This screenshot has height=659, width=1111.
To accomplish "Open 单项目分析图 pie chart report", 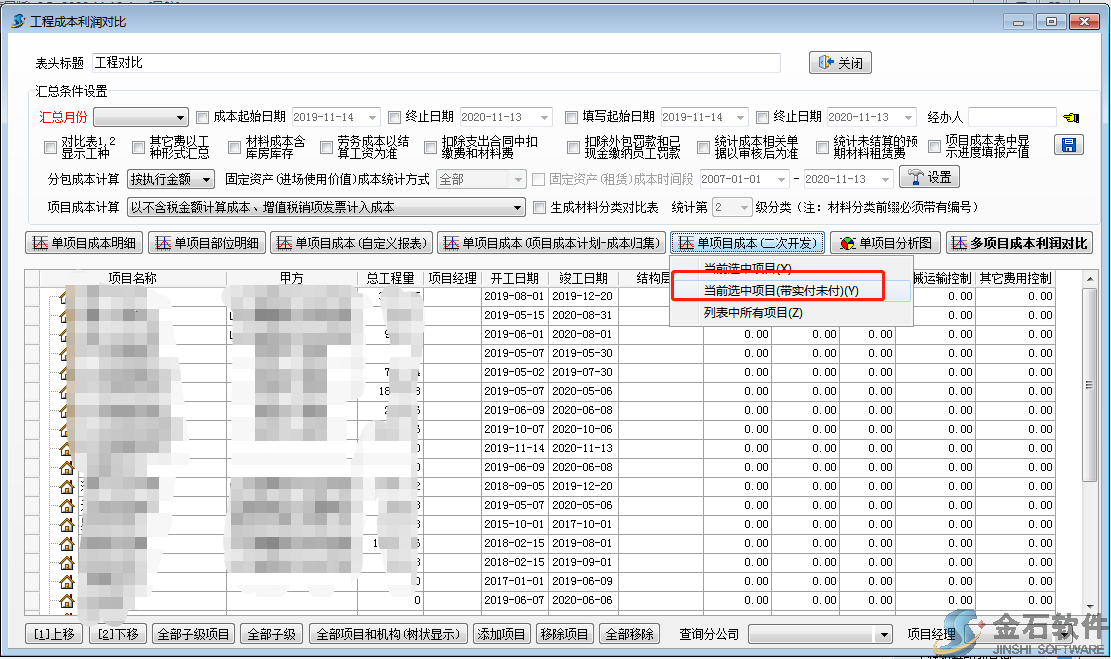I will (886, 243).
